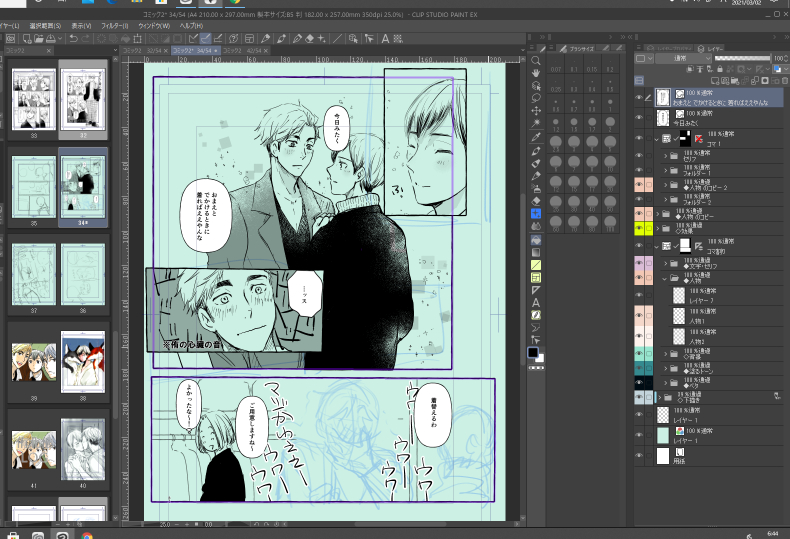Collapse the ◆人物 folder

click(666, 278)
